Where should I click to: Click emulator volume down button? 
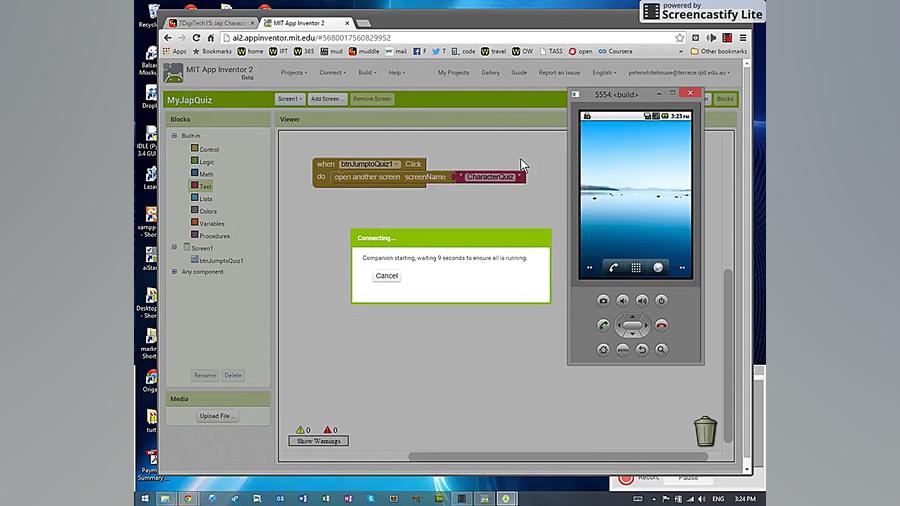(622, 301)
